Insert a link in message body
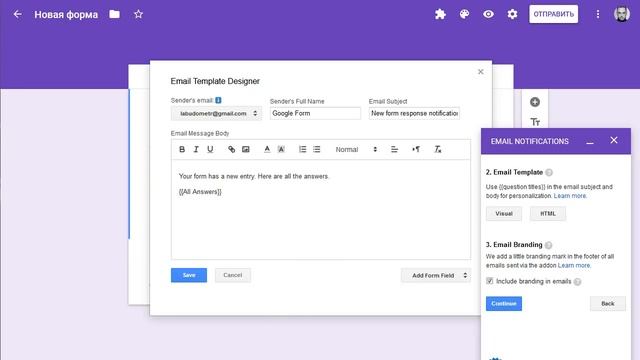This screenshot has height=360, width=640. point(231,149)
